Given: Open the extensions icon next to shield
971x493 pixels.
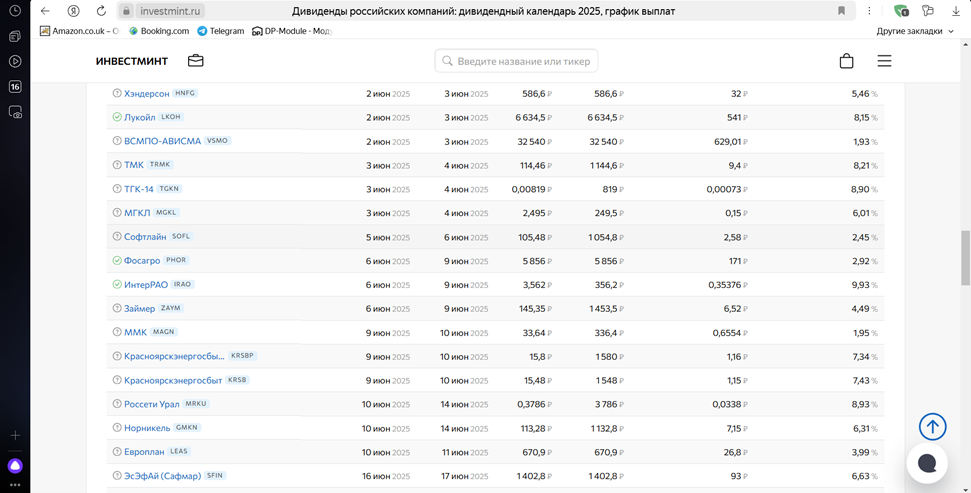Looking at the screenshot, I should coord(927,11).
